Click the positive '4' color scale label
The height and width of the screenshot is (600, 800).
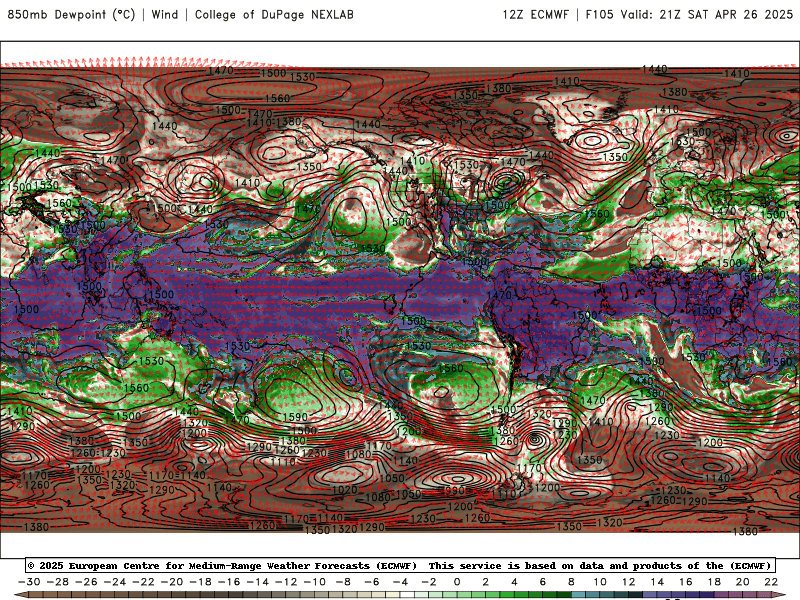(514, 582)
